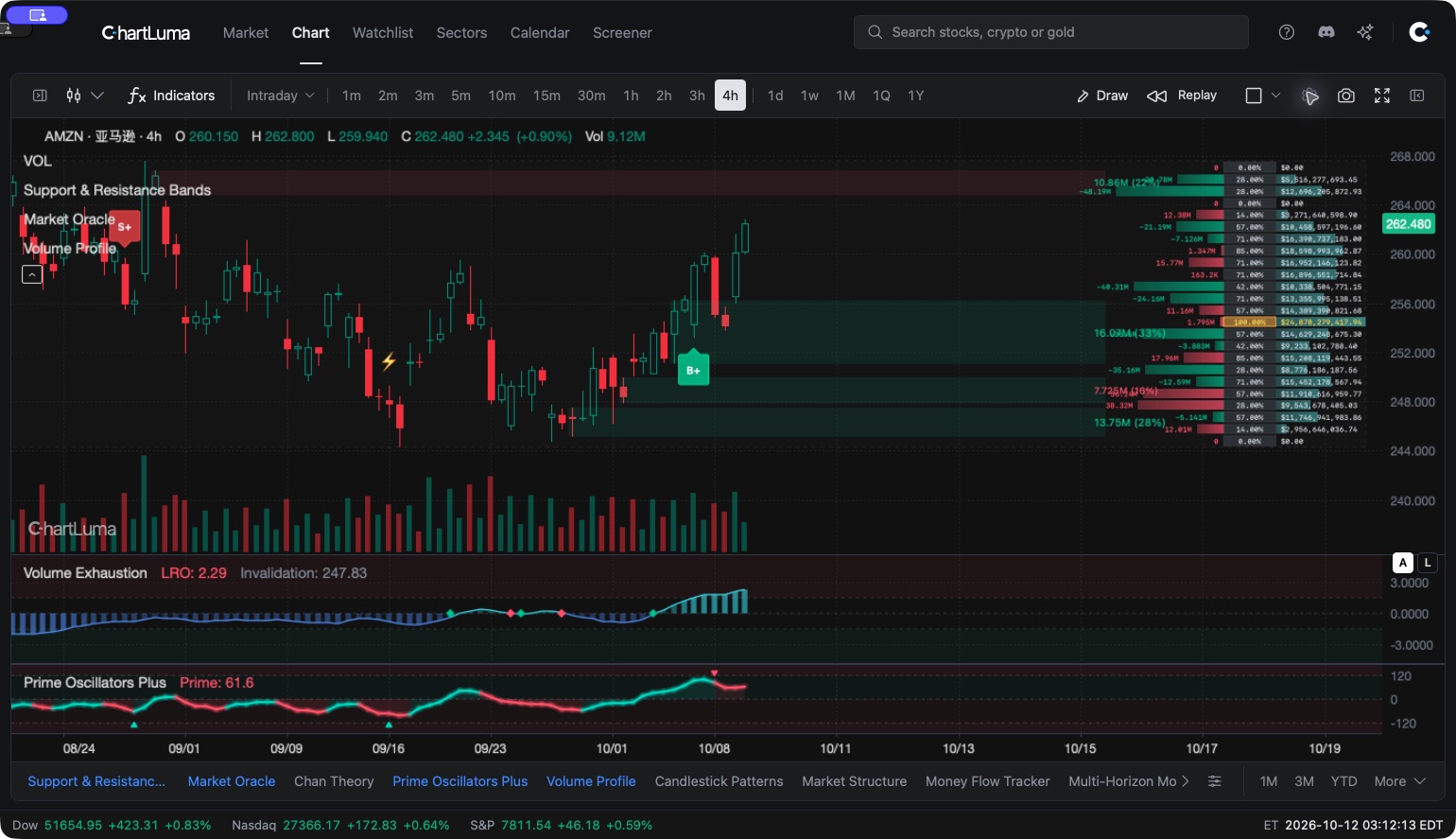Screen dimensions: 1456x839
Task: Open the AI sparkle assistant icon
Action: click(1365, 32)
